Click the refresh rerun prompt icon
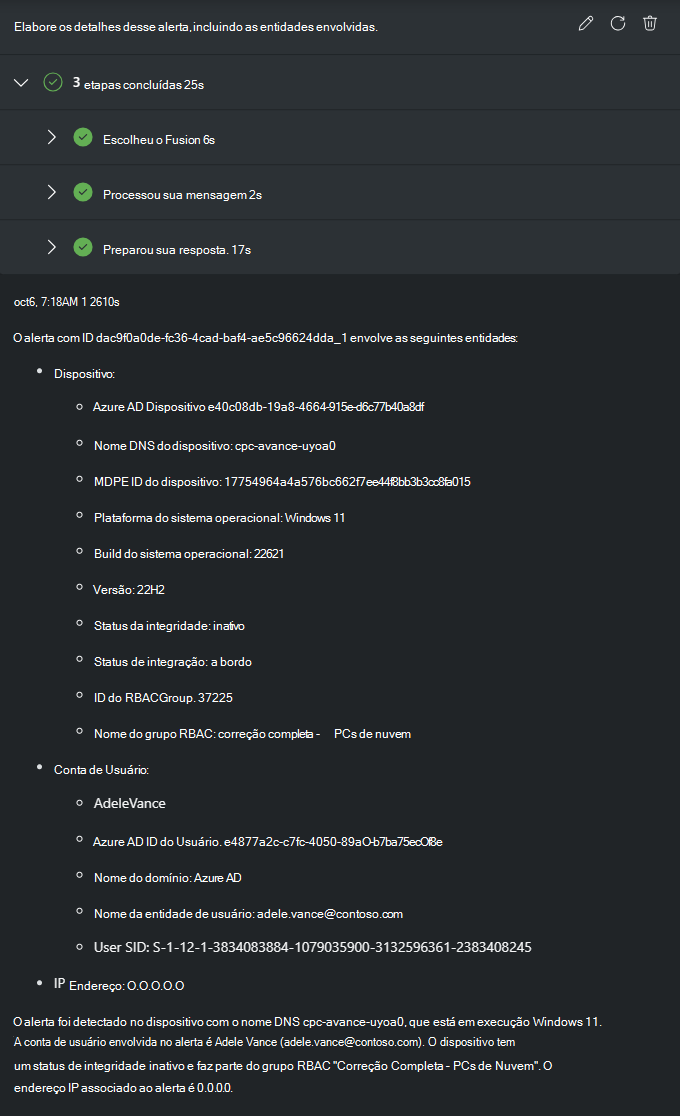 tap(617, 23)
